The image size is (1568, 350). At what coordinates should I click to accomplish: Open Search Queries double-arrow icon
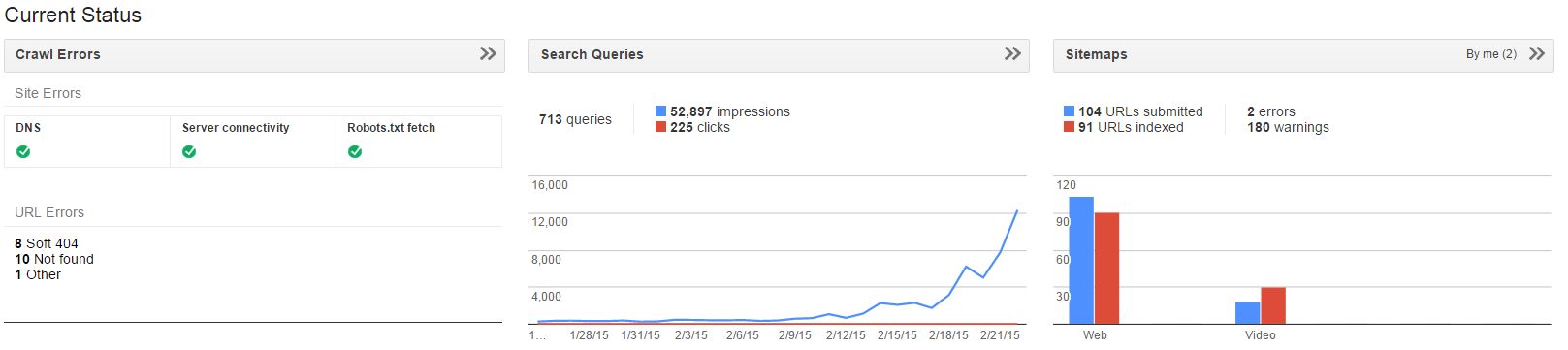(x=1012, y=53)
